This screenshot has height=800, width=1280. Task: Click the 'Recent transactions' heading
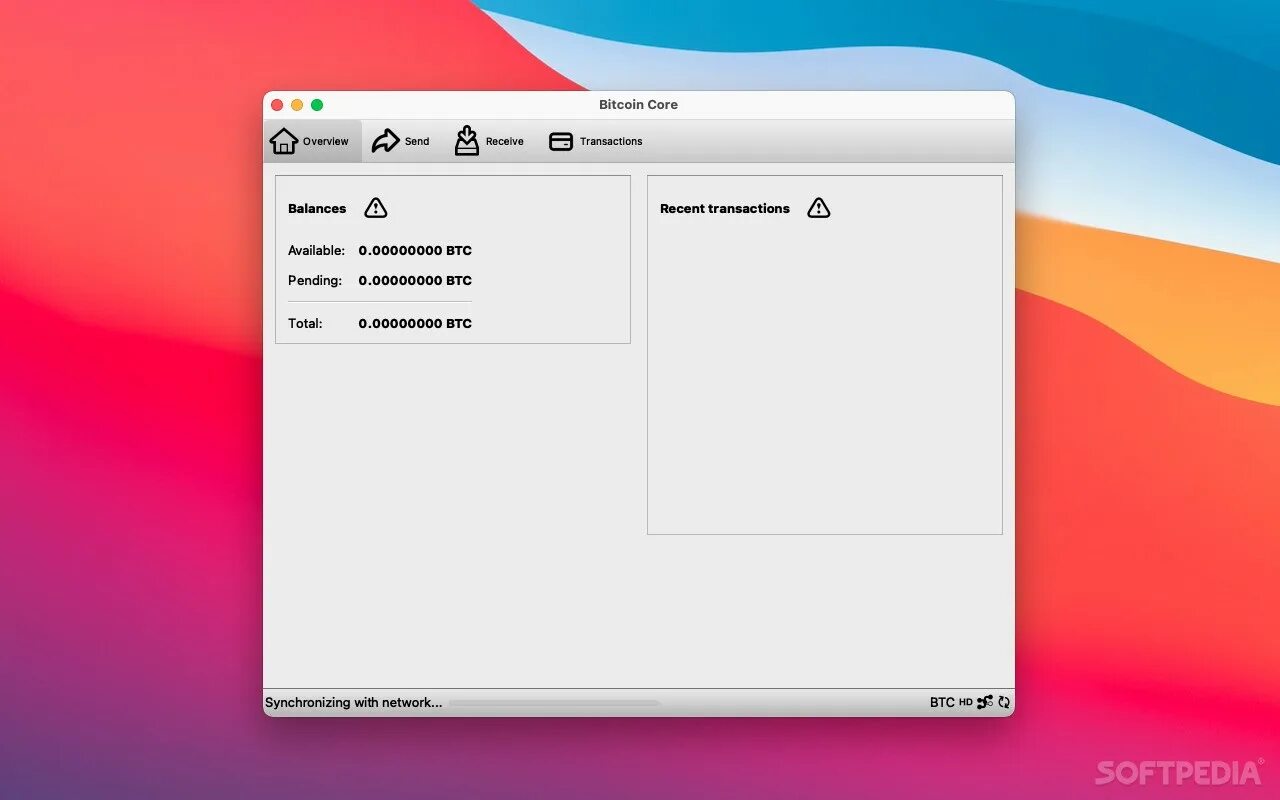point(725,208)
